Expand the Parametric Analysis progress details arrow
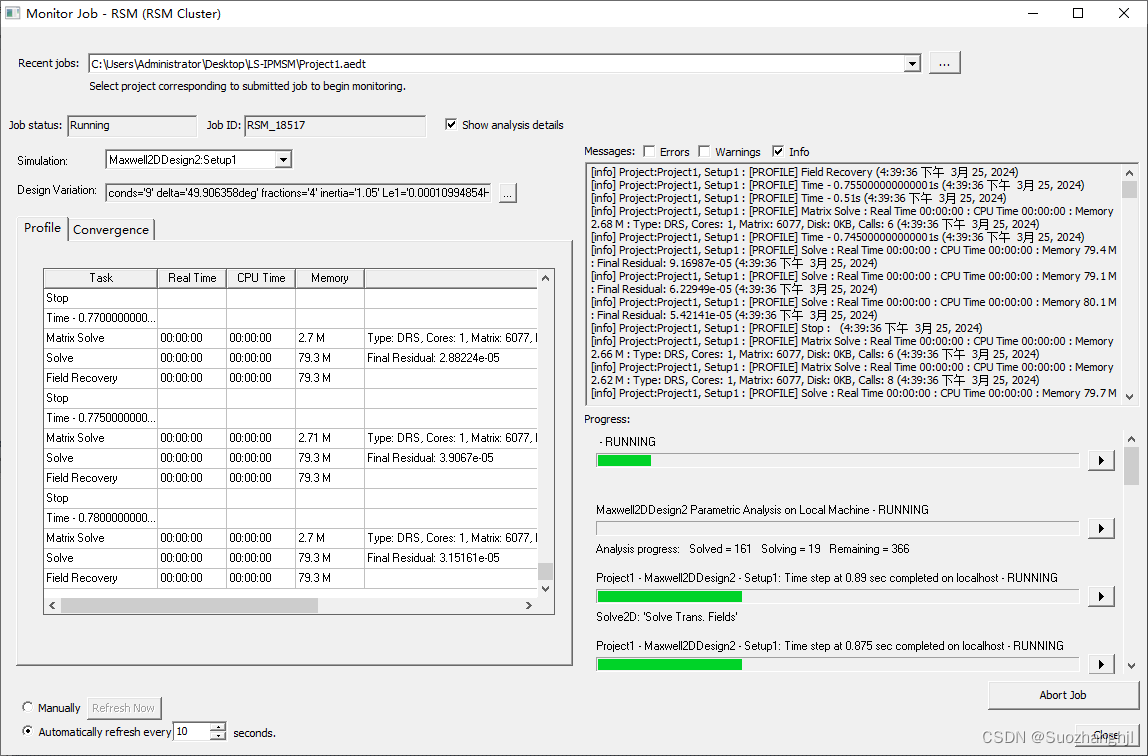This screenshot has width=1148, height=756. tap(1101, 528)
